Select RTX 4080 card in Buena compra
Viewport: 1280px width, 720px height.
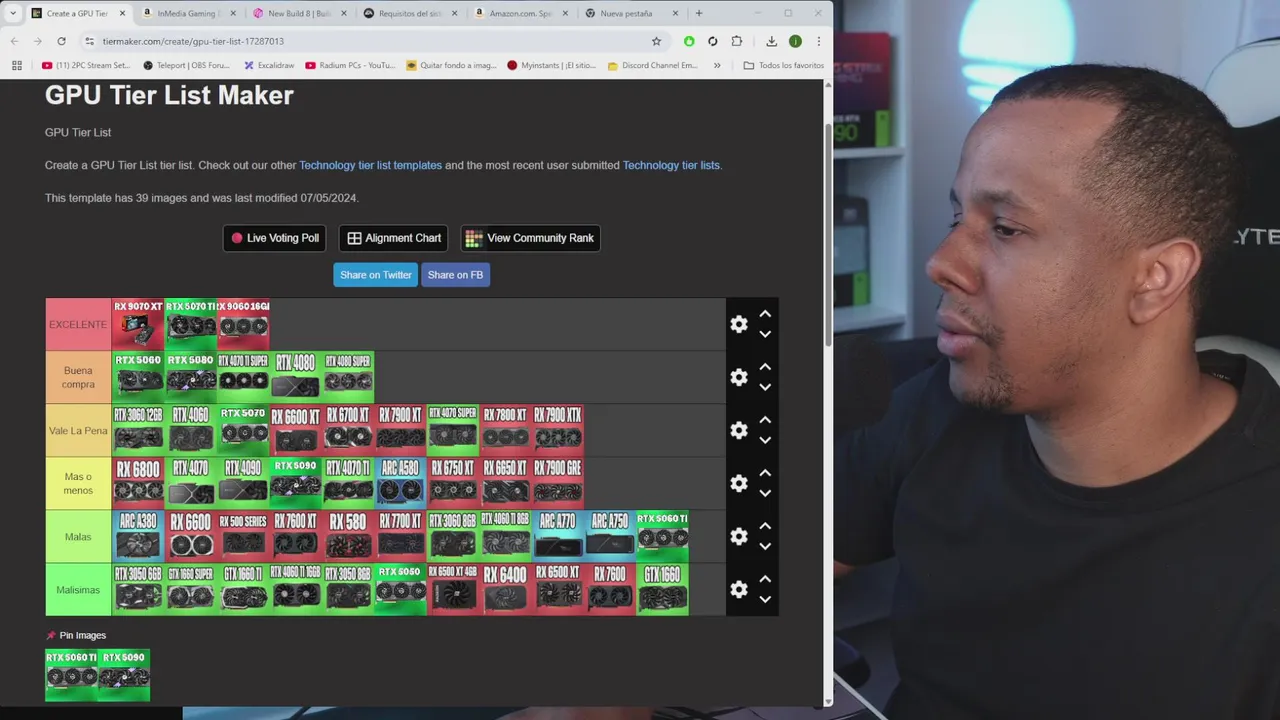[x=295, y=377]
